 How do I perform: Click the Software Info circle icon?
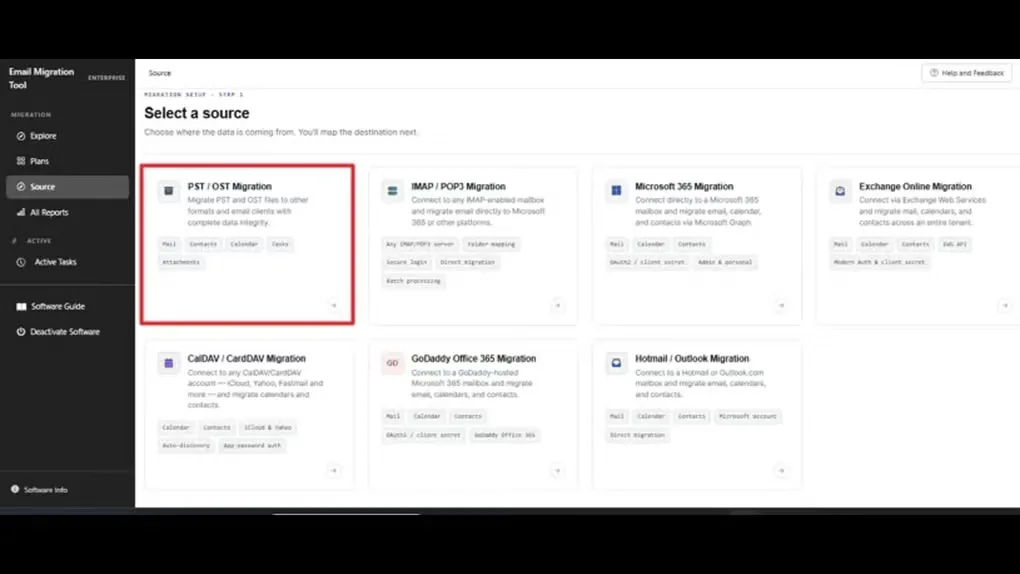15,489
